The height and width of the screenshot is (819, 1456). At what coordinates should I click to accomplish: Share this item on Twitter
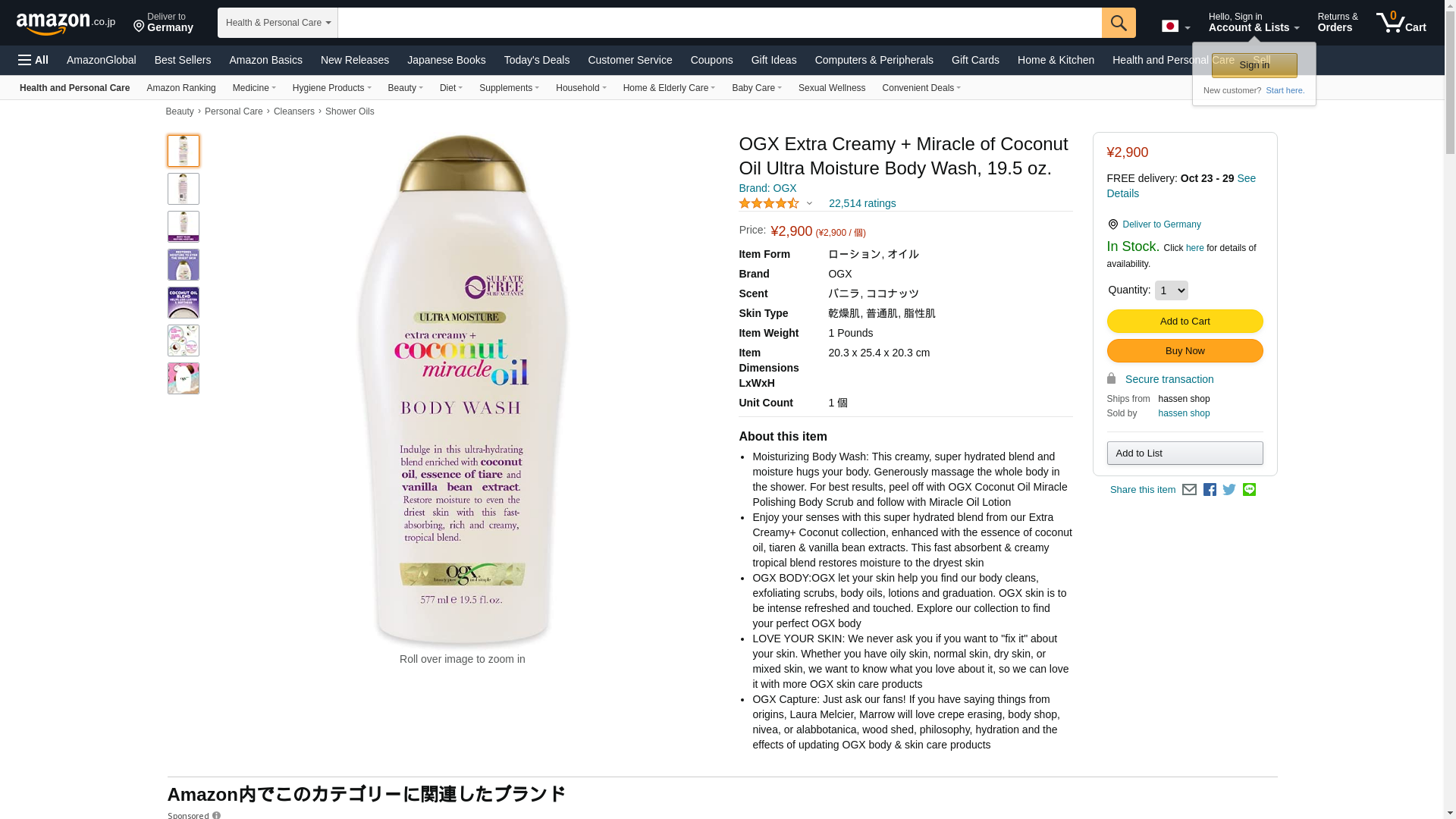tap(1229, 490)
